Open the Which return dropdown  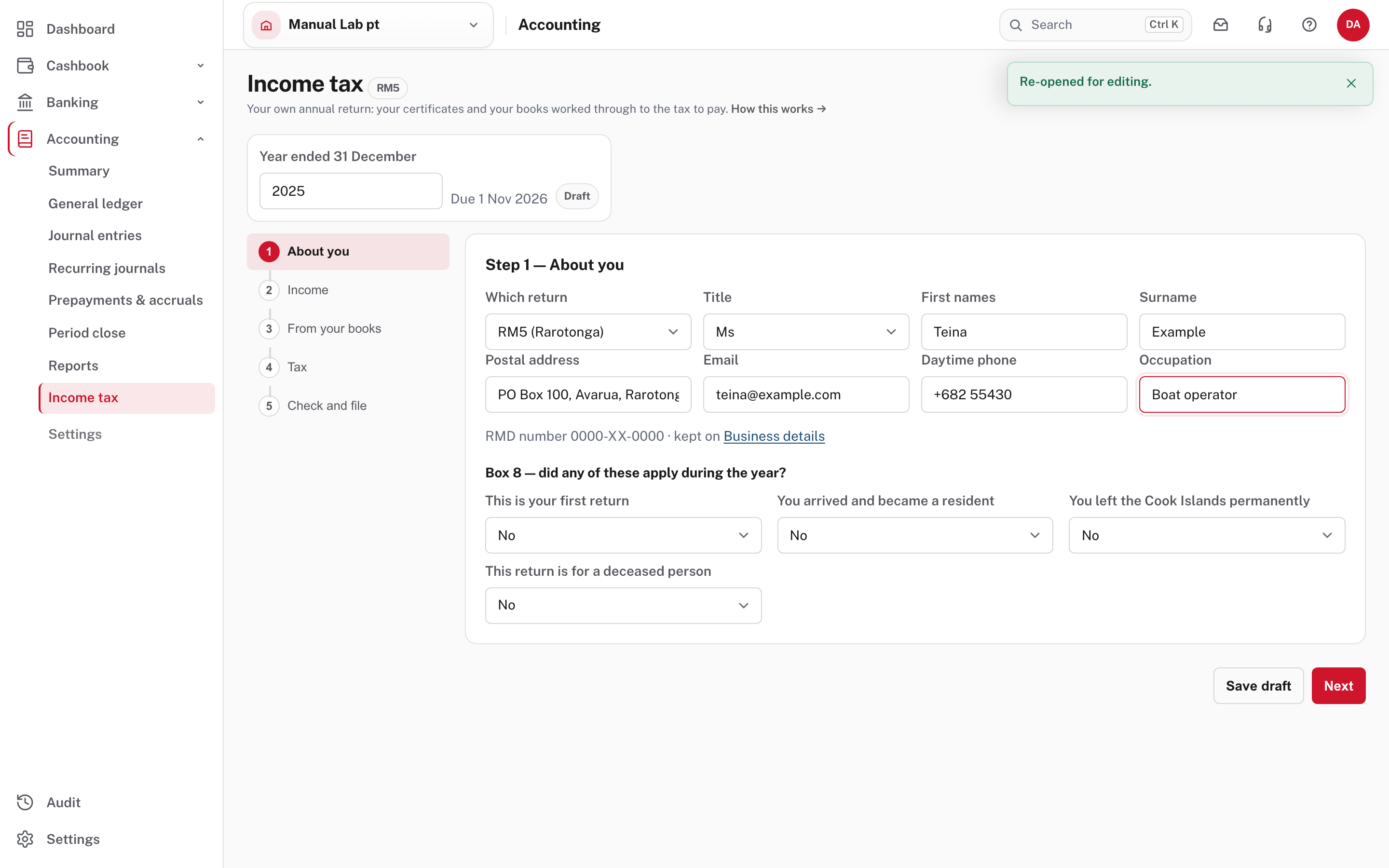tap(588, 332)
